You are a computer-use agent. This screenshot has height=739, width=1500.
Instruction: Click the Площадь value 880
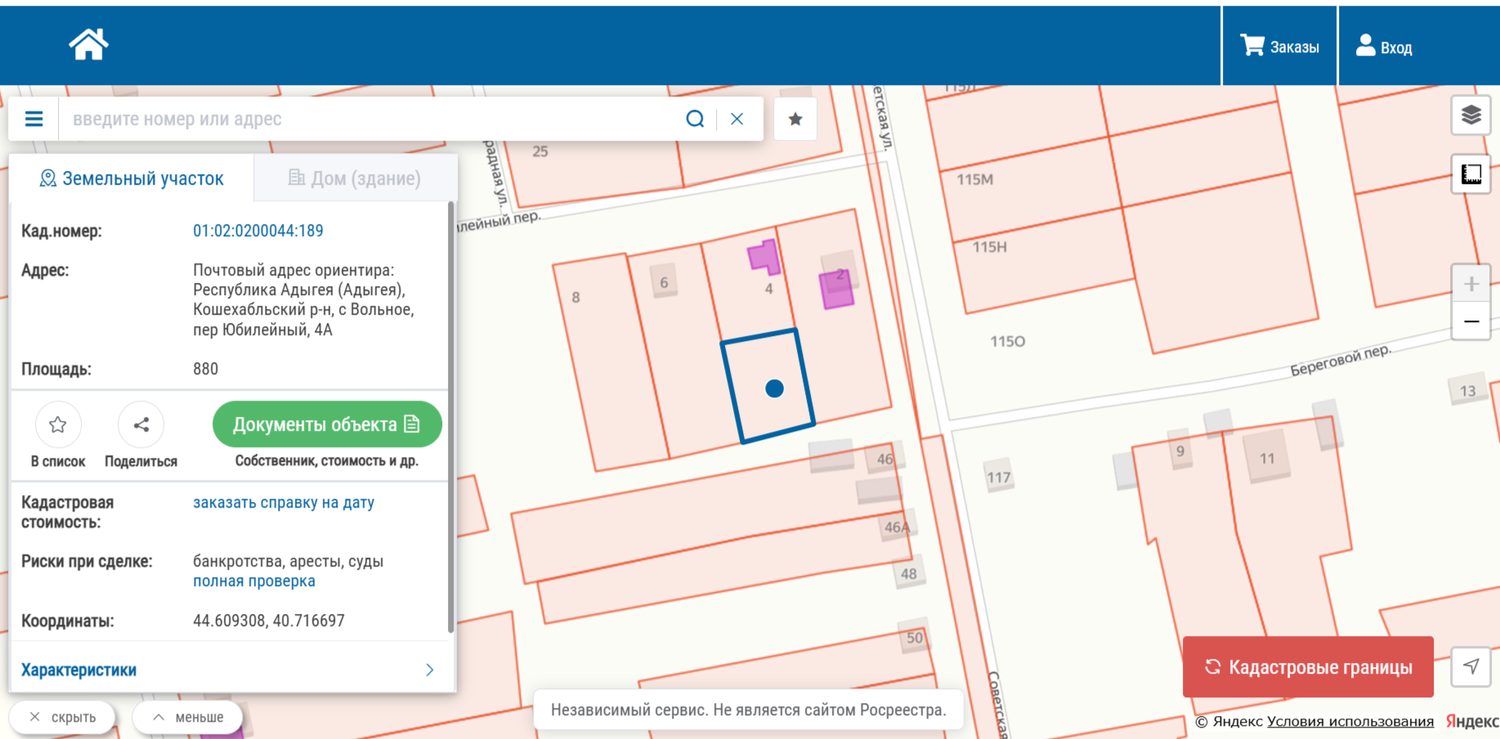pos(206,369)
